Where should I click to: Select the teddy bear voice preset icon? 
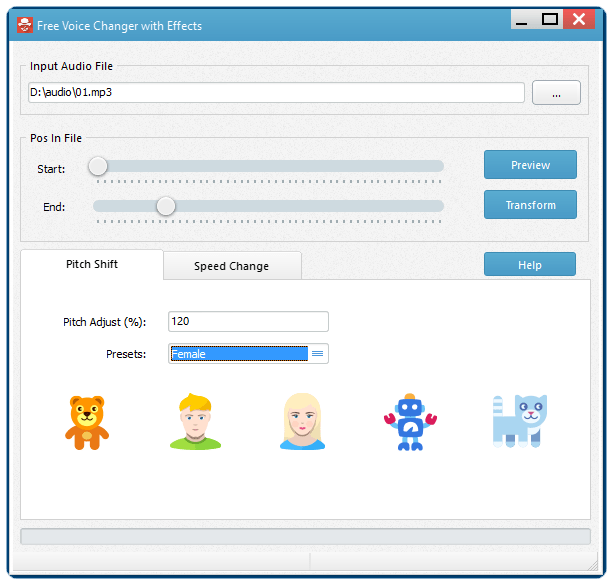[x=87, y=423]
